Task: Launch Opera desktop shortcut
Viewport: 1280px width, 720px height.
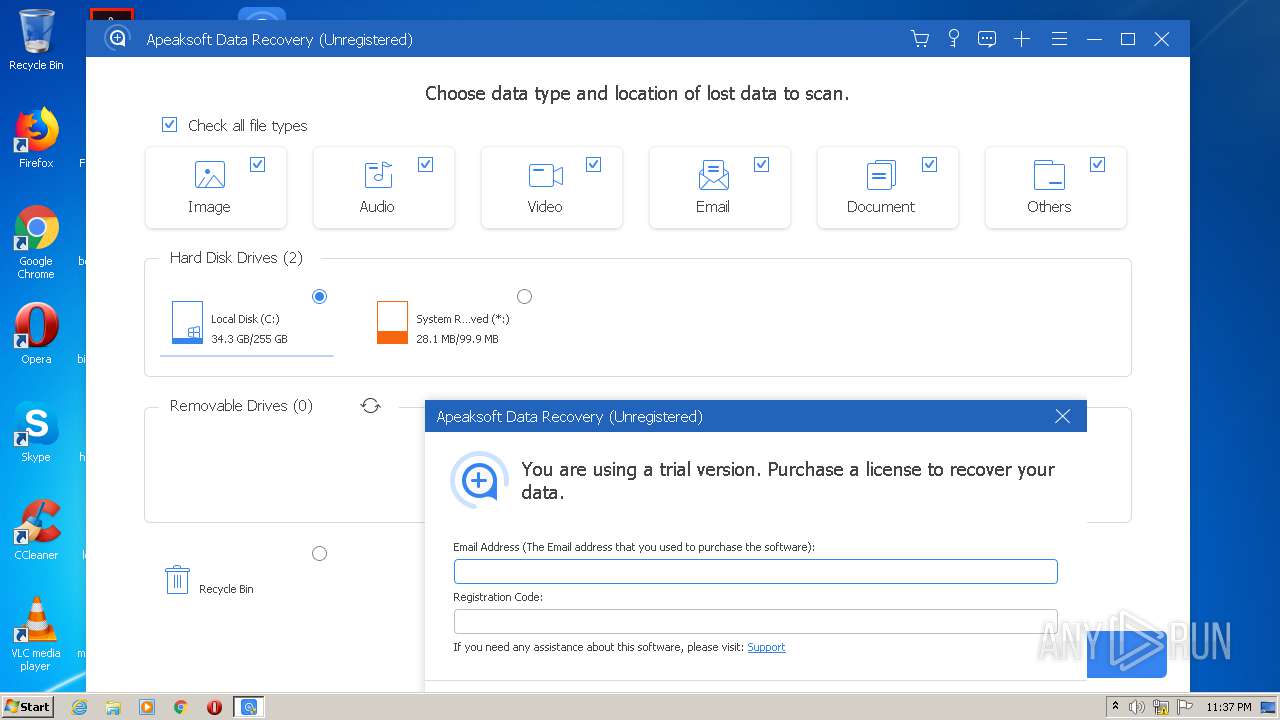Action: pos(36,334)
